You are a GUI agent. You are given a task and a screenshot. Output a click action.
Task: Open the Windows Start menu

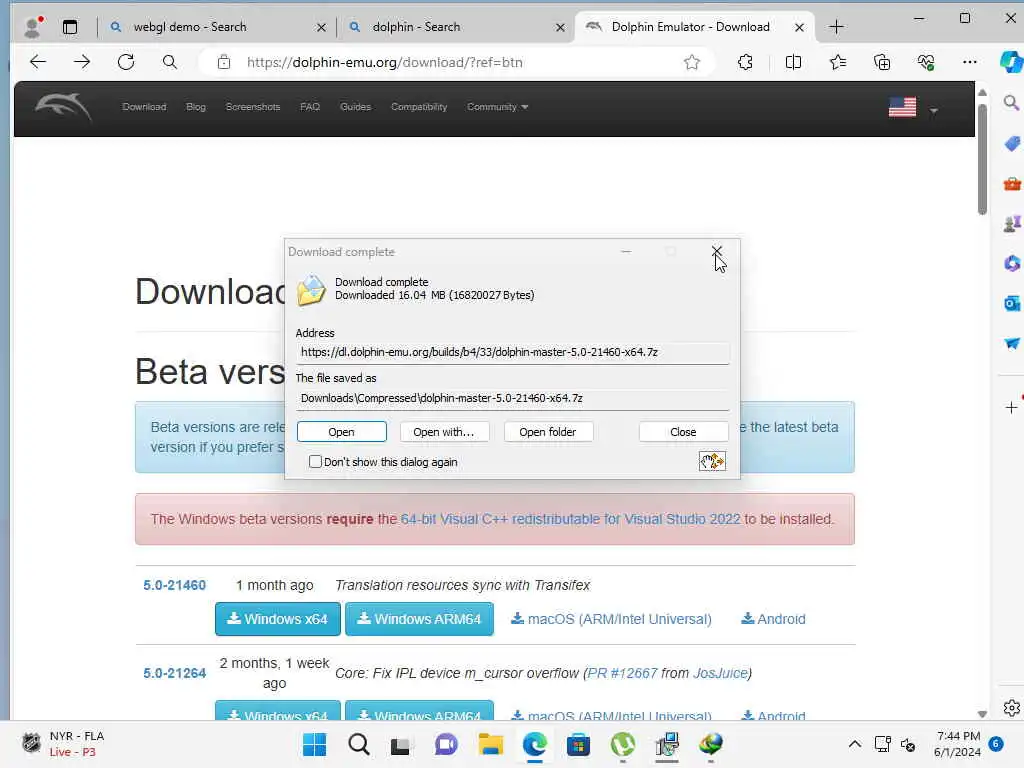click(x=315, y=744)
